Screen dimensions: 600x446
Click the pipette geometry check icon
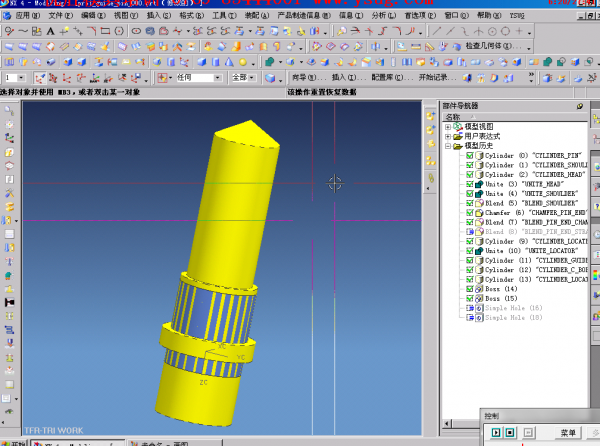pyautogui.click(x=443, y=47)
